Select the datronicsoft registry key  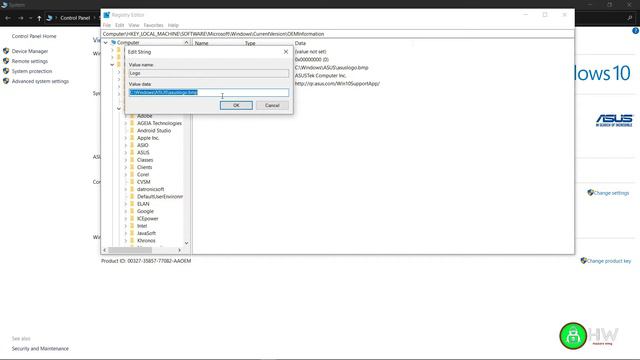pyautogui.click(x=151, y=189)
